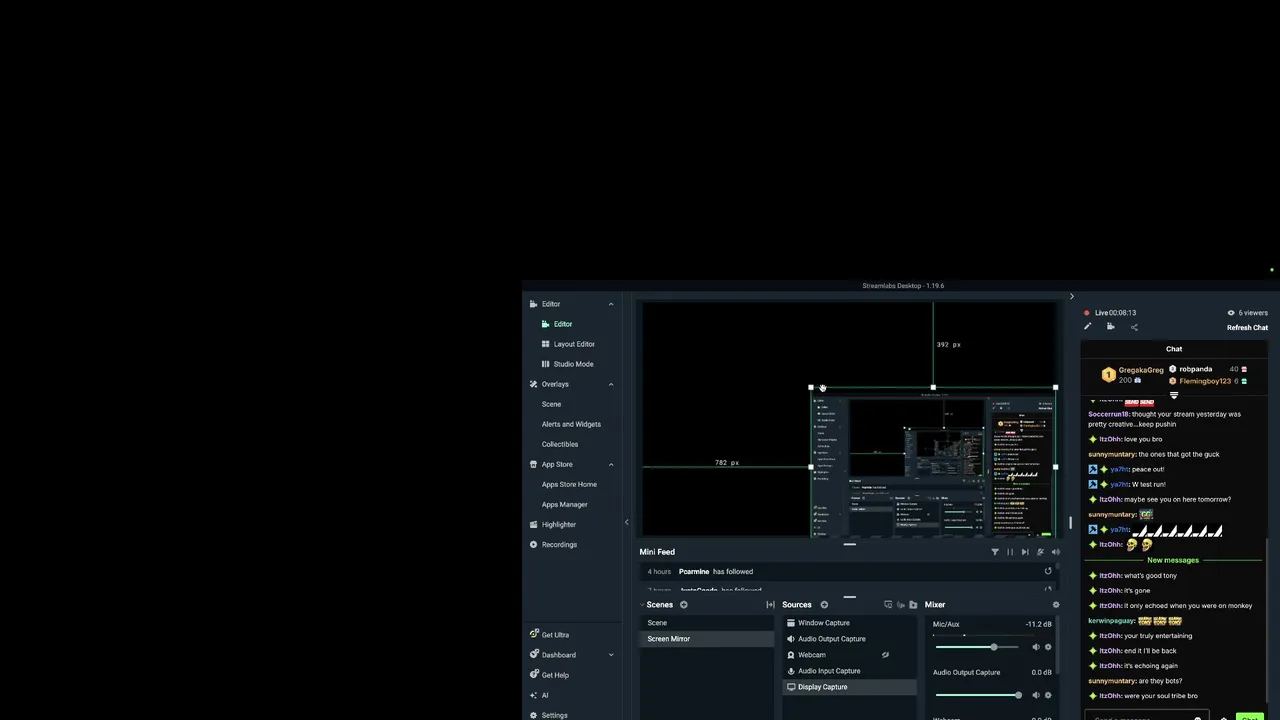Select the Scene scene

click(x=706, y=623)
